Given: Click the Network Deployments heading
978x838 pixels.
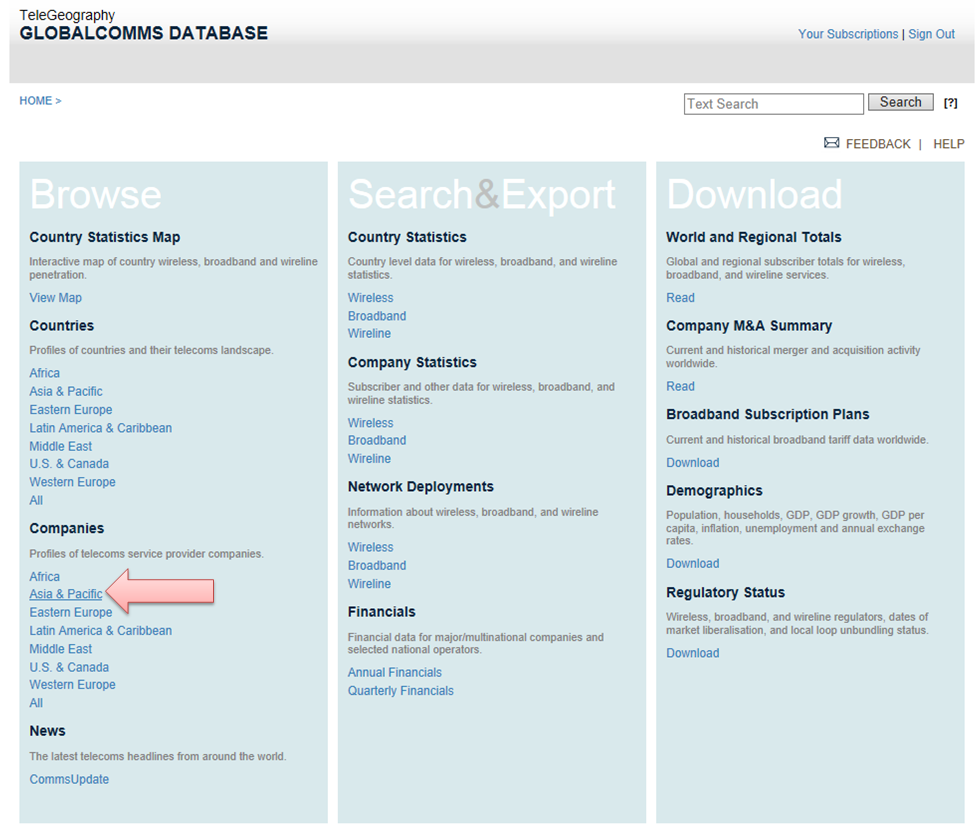Looking at the screenshot, I should [420, 486].
